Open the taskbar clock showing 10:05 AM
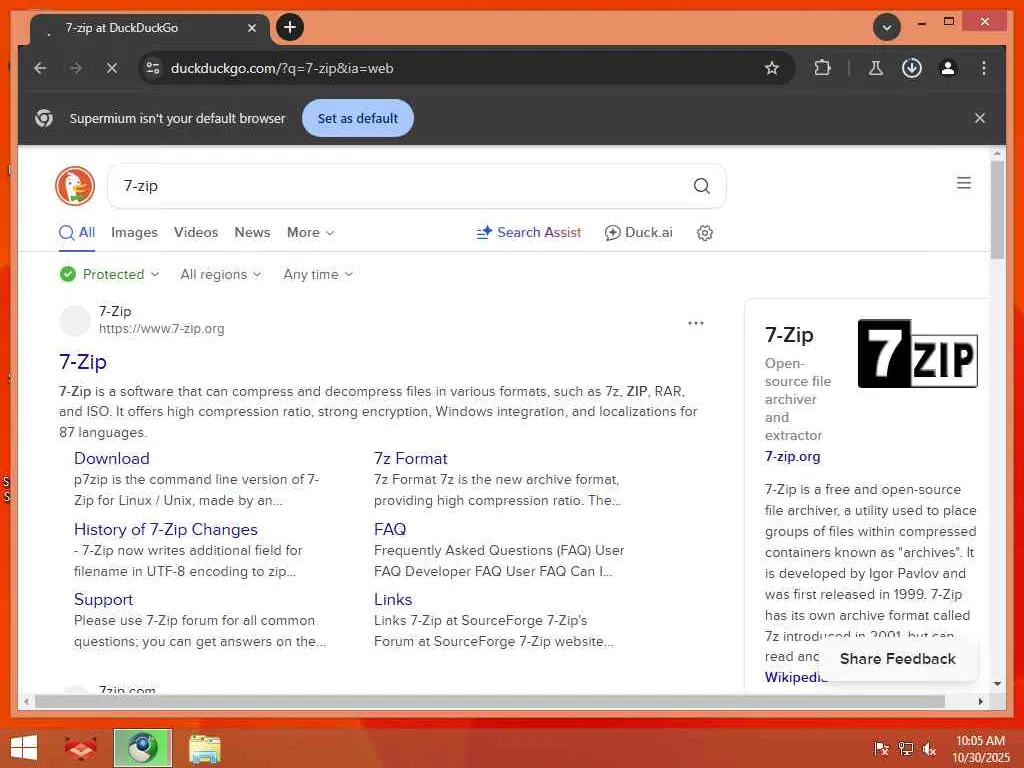 coord(980,749)
